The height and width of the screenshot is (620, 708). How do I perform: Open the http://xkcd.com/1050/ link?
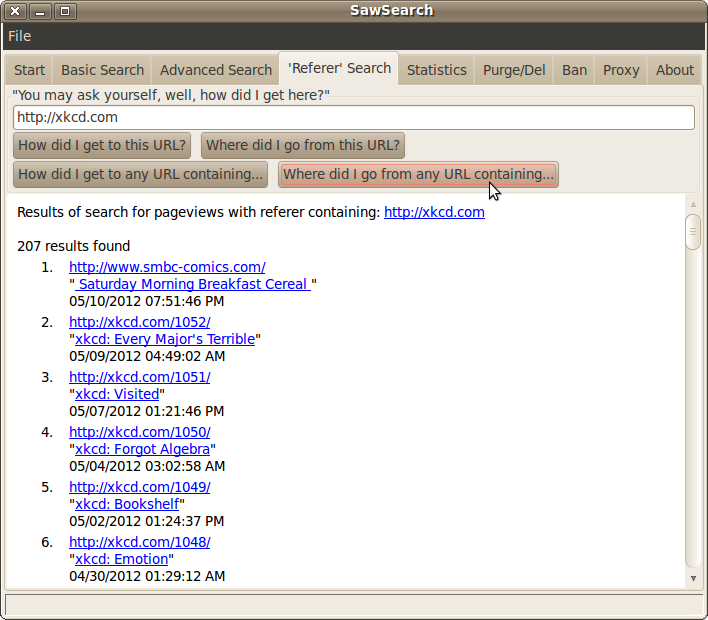tap(140, 432)
